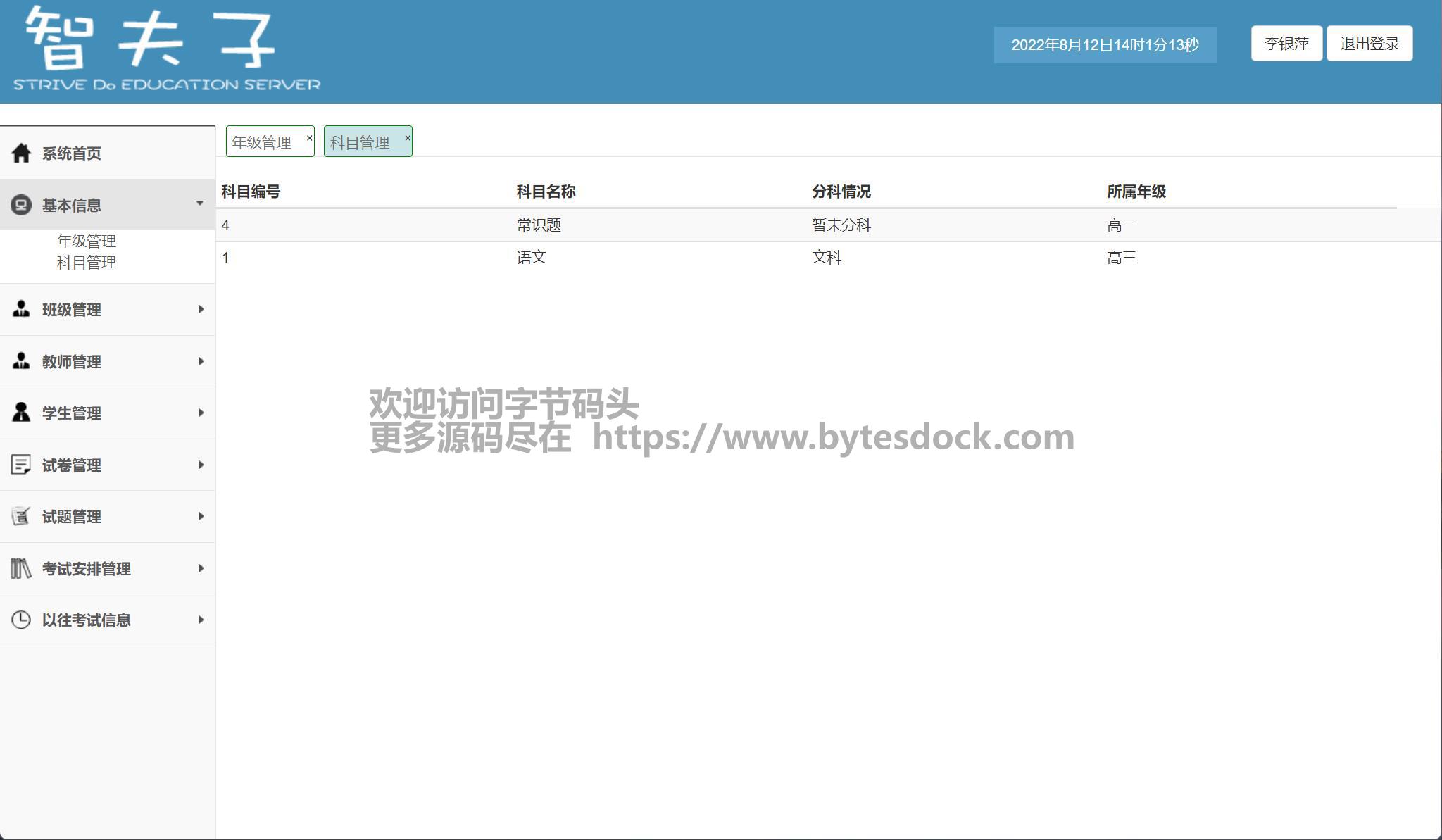Click the 退出登录 button
This screenshot has height=840, width=1442.
click(x=1369, y=44)
